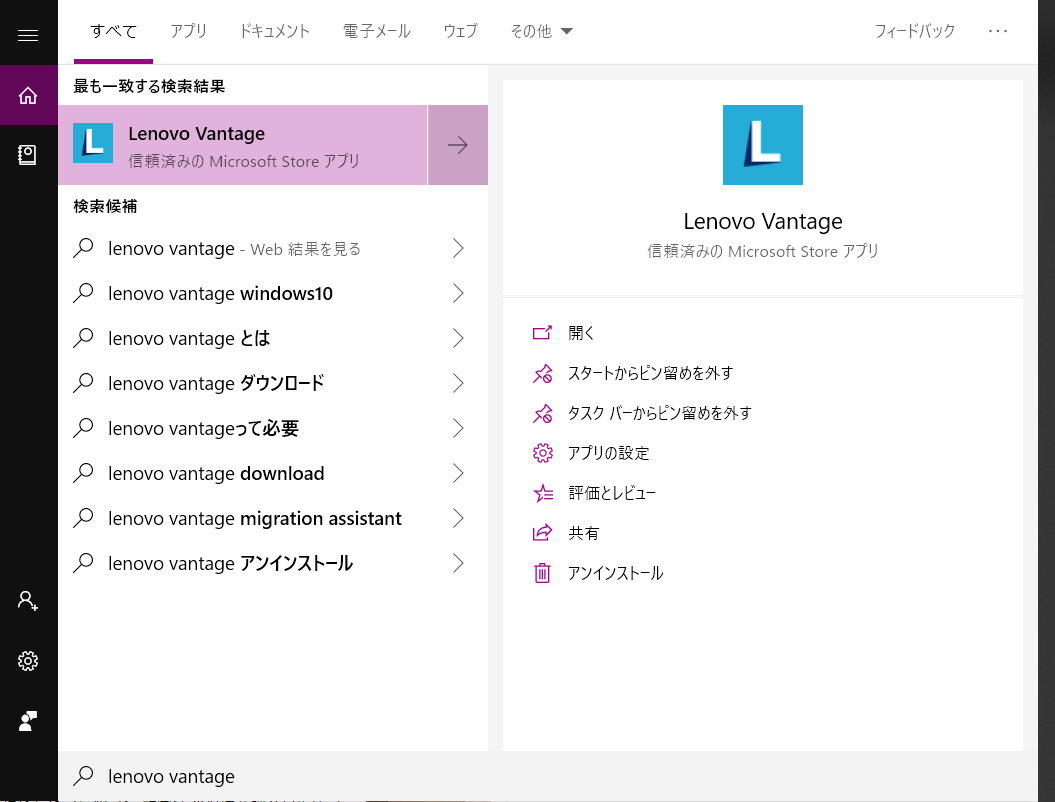Click the フィードバック link
1055x802 pixels.
914,31
